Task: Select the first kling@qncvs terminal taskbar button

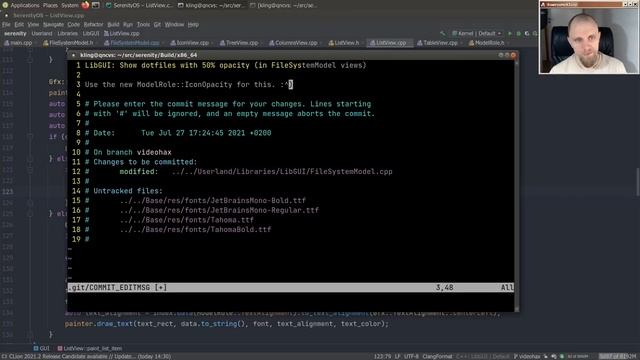Action: 211,5
